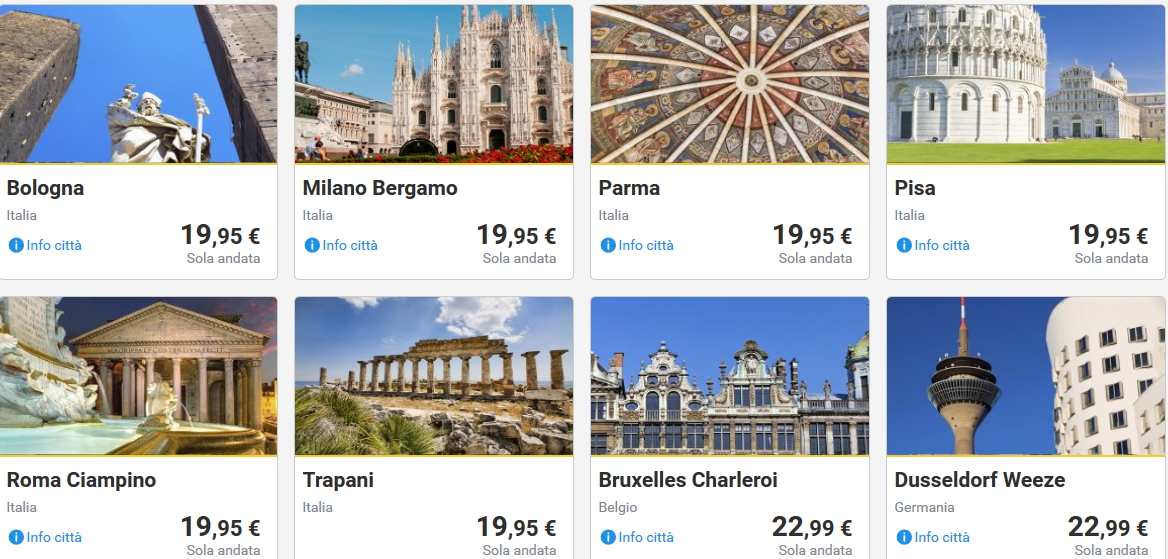The image size is (1168, 559).
Task: Click the info icon under Bruxelles Charleroi
Action: point(608,537)
